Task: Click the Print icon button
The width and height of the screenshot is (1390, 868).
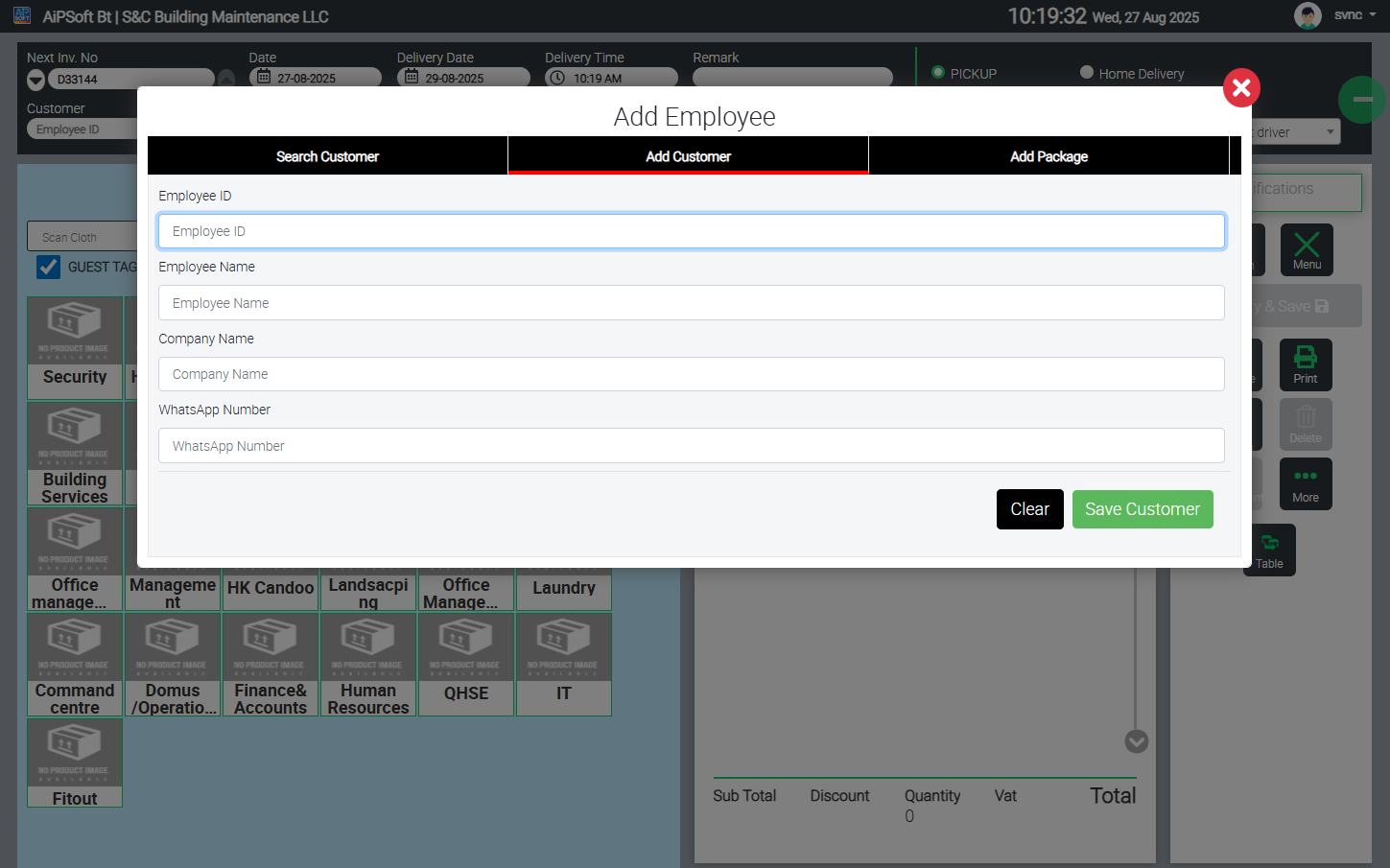Action: 1305,364
